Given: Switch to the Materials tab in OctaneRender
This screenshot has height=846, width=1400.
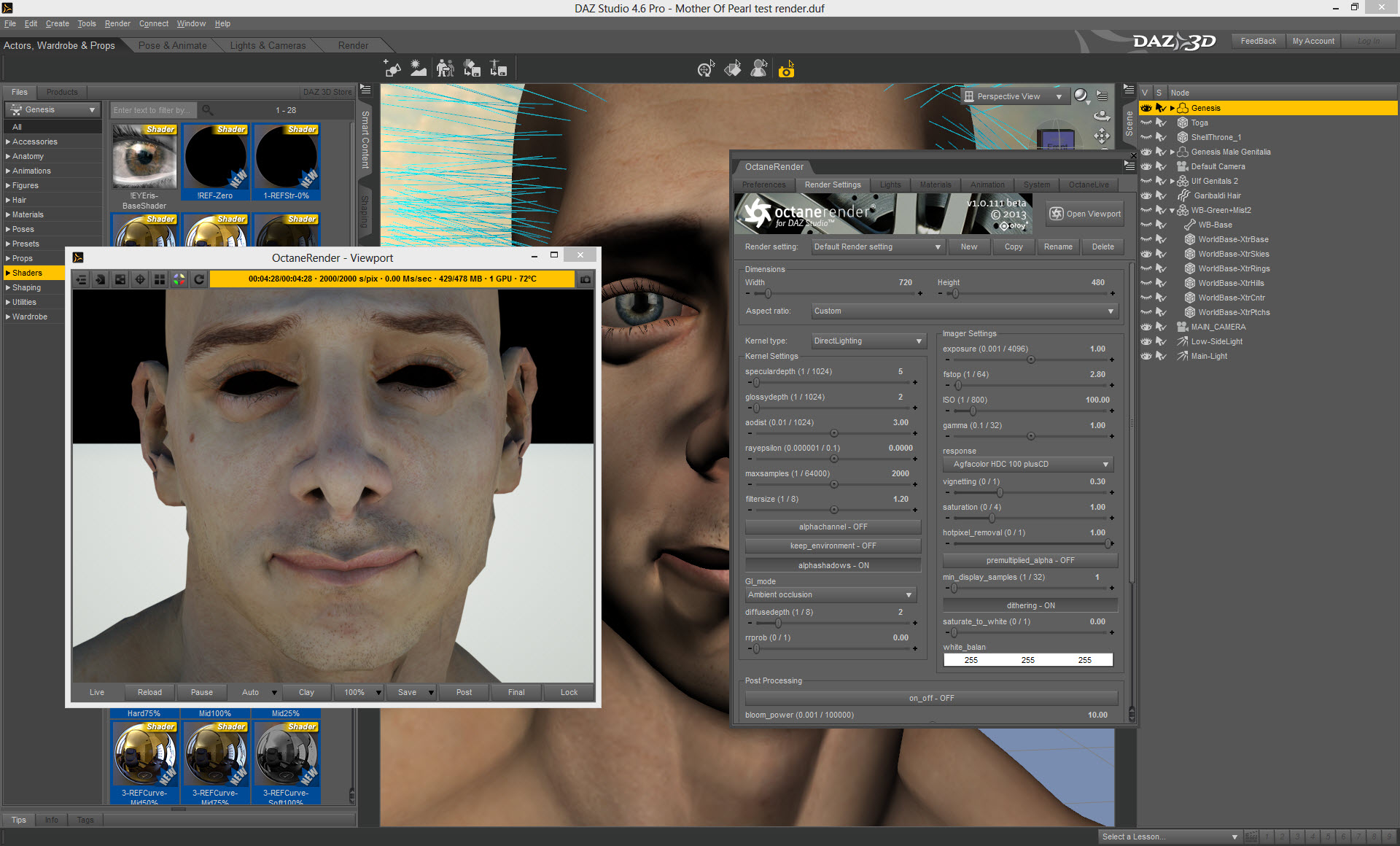Looking at the screenshot, I should 935,185.
